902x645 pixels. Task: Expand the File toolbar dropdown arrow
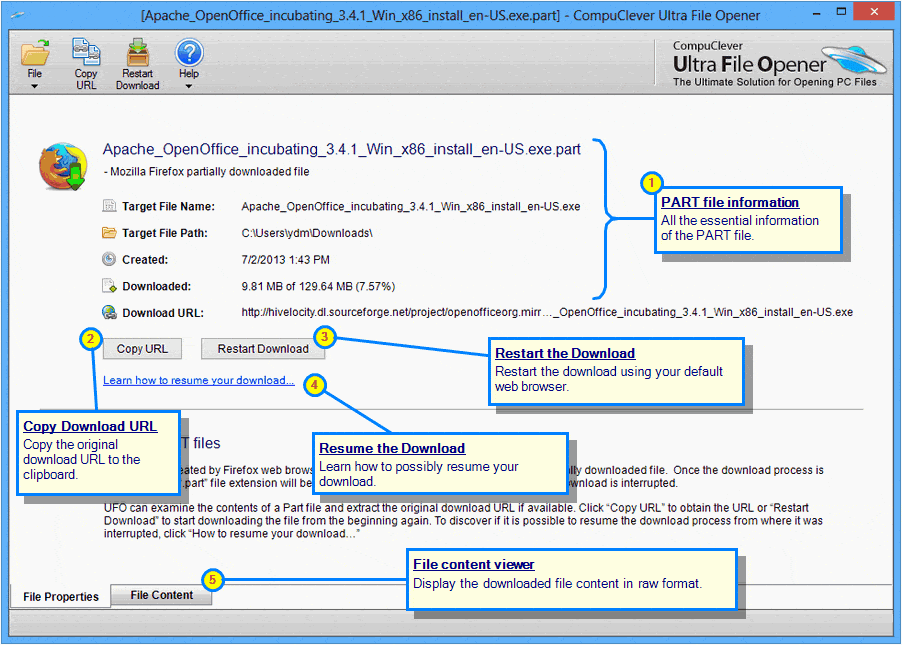(x=35, y=85)
